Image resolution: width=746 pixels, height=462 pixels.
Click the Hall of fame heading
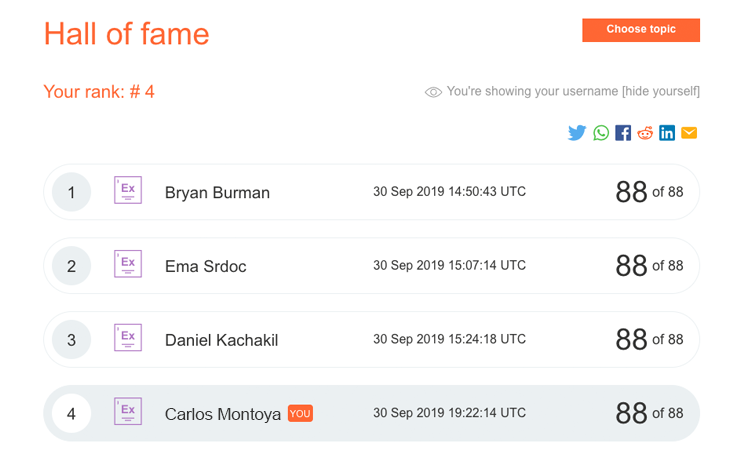[x=126, y=34]
